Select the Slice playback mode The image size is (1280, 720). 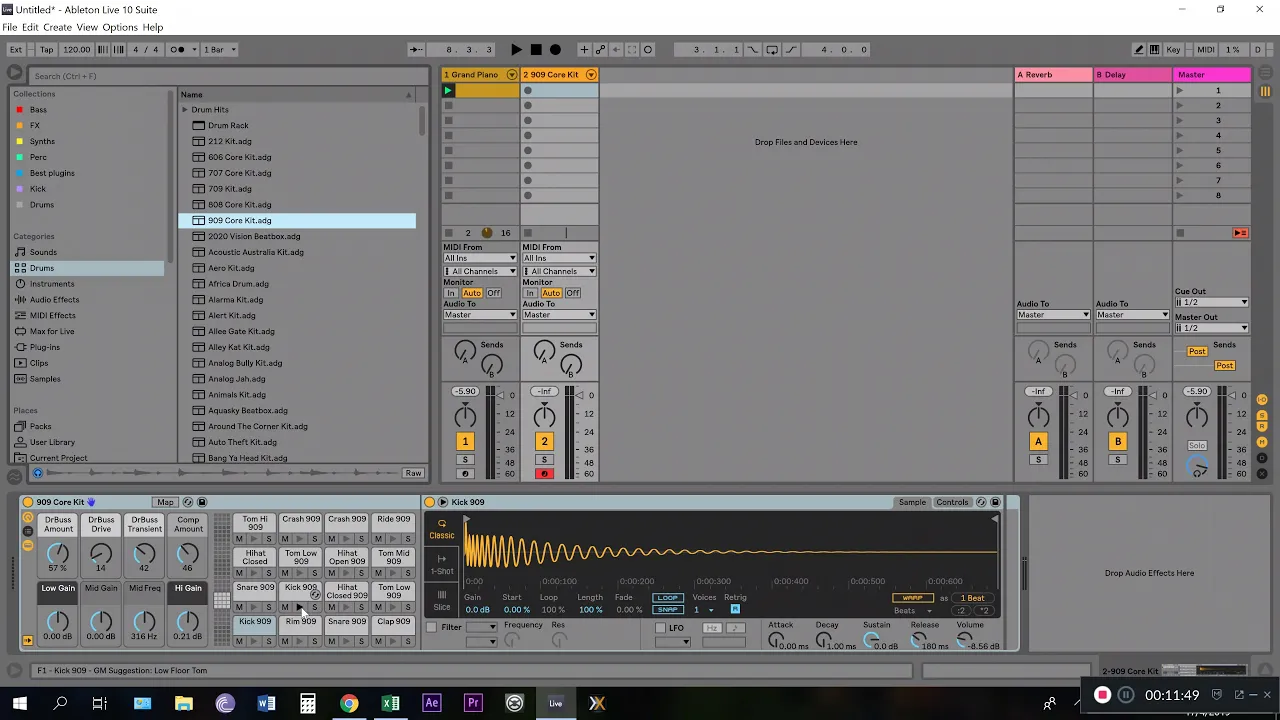pos(442,600)
